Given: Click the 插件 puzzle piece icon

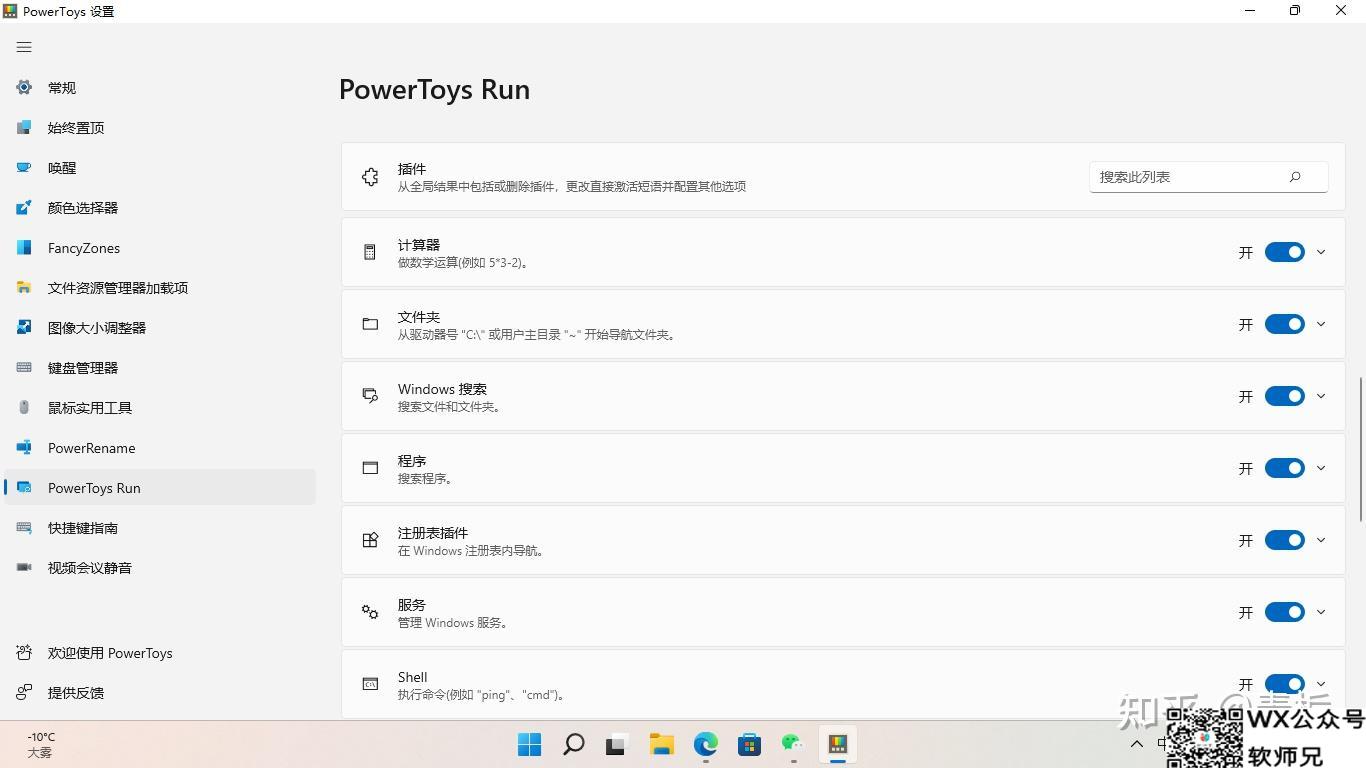Looking at the screenshot, I should coord(370,177).
